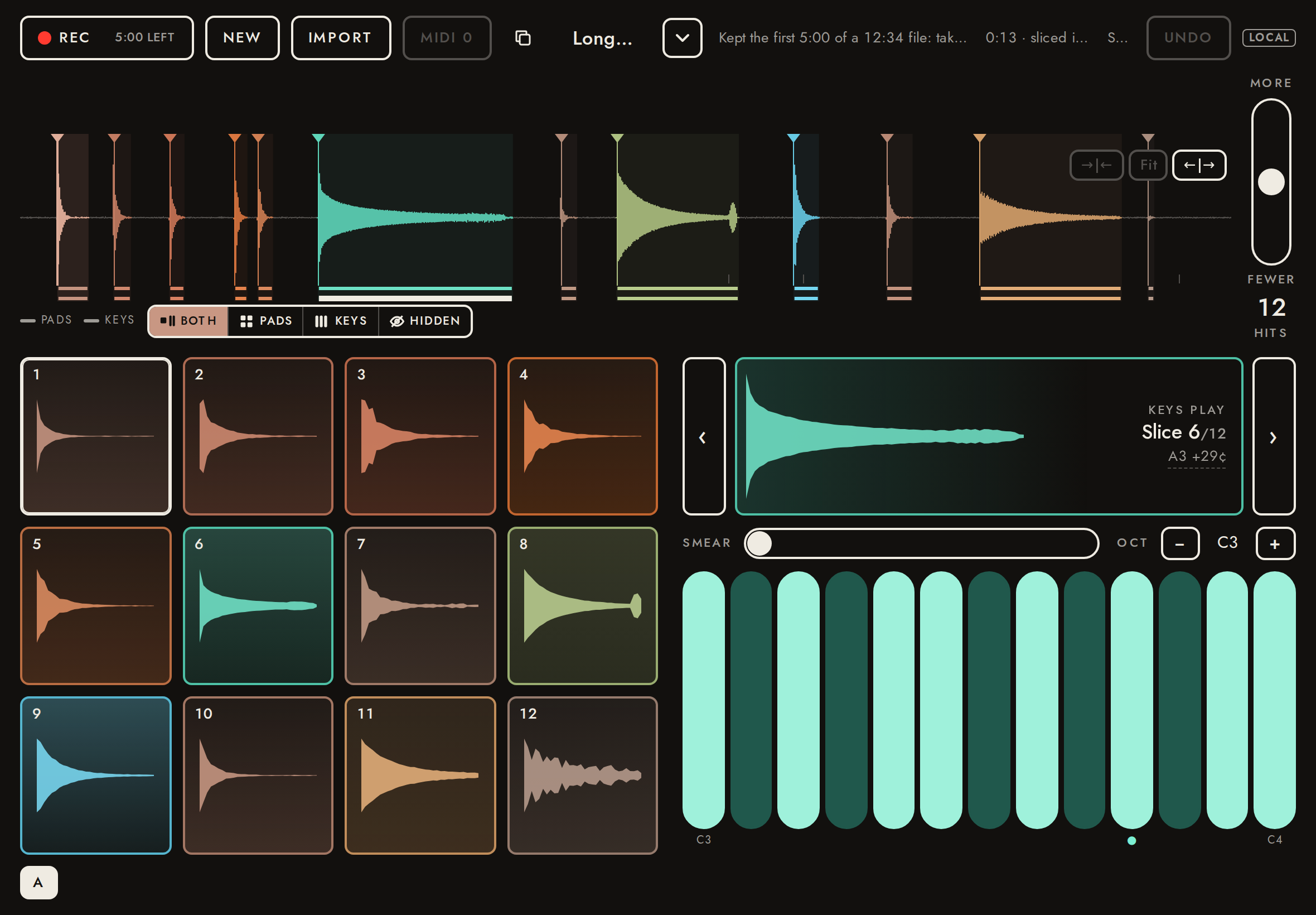The width and height of the screenshot is (1316, 915).
Task: Click the 'Kept the first 5:00' status message
Action: 843,38
